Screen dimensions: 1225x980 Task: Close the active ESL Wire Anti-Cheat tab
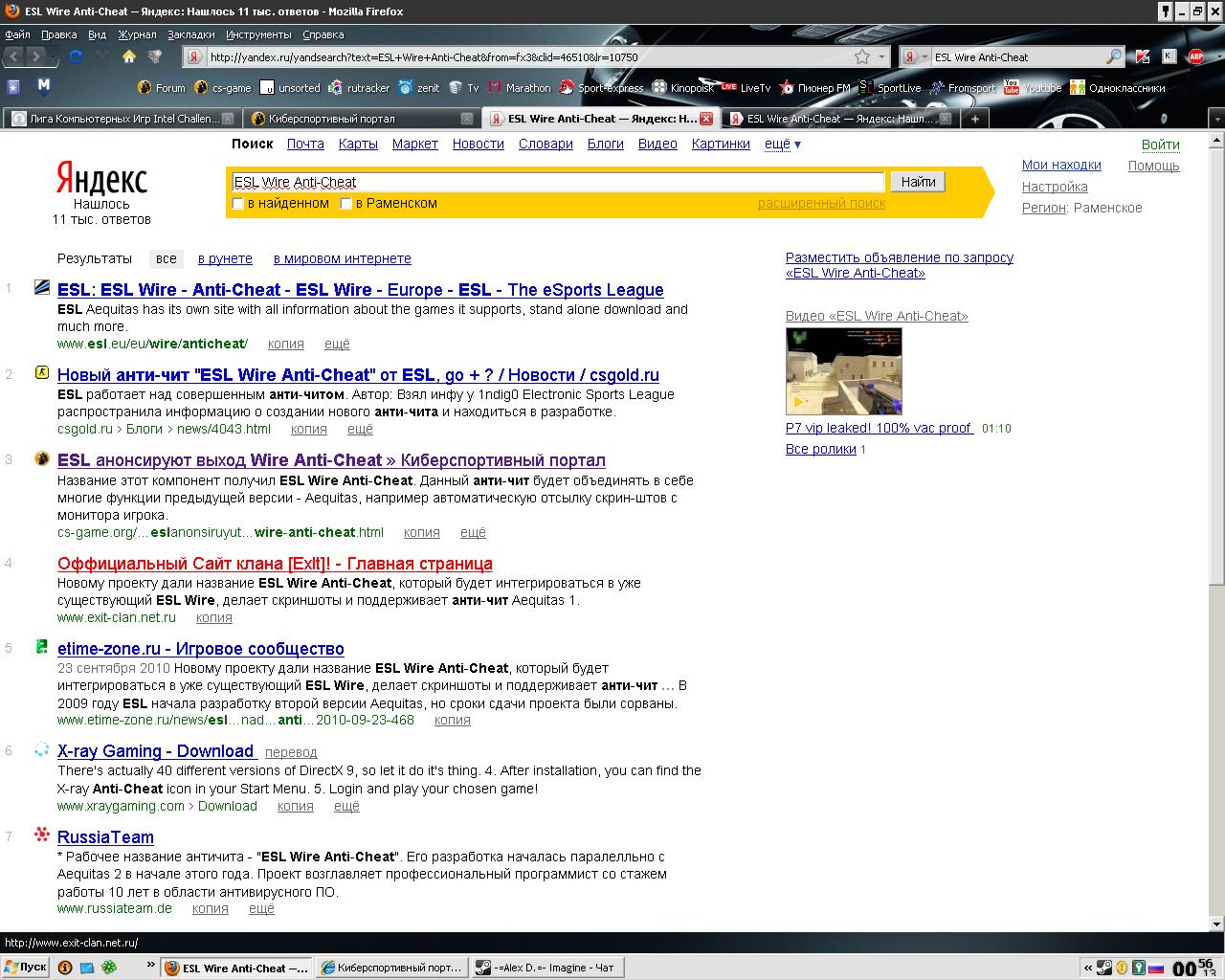(705, 119)
